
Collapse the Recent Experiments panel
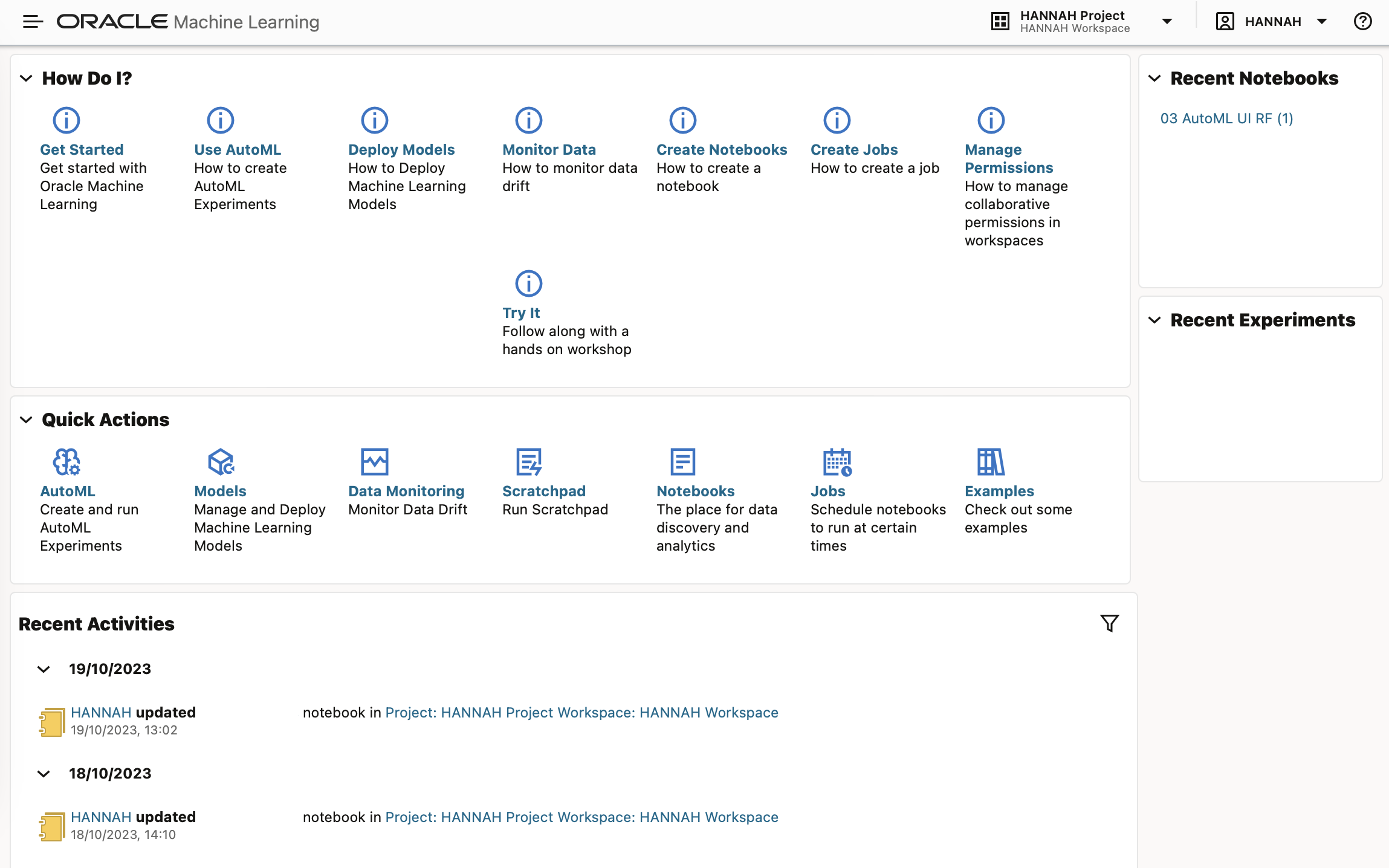coord(1154,320)
